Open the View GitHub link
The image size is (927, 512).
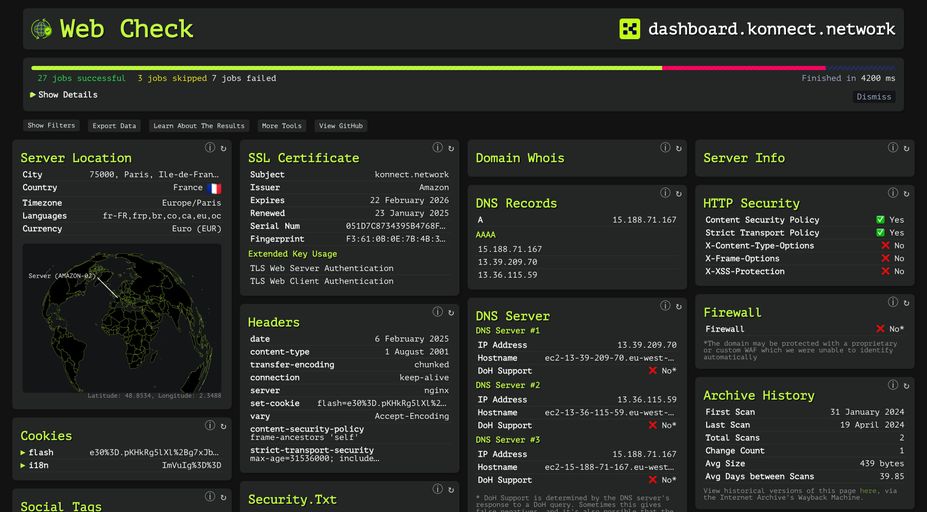341,126
